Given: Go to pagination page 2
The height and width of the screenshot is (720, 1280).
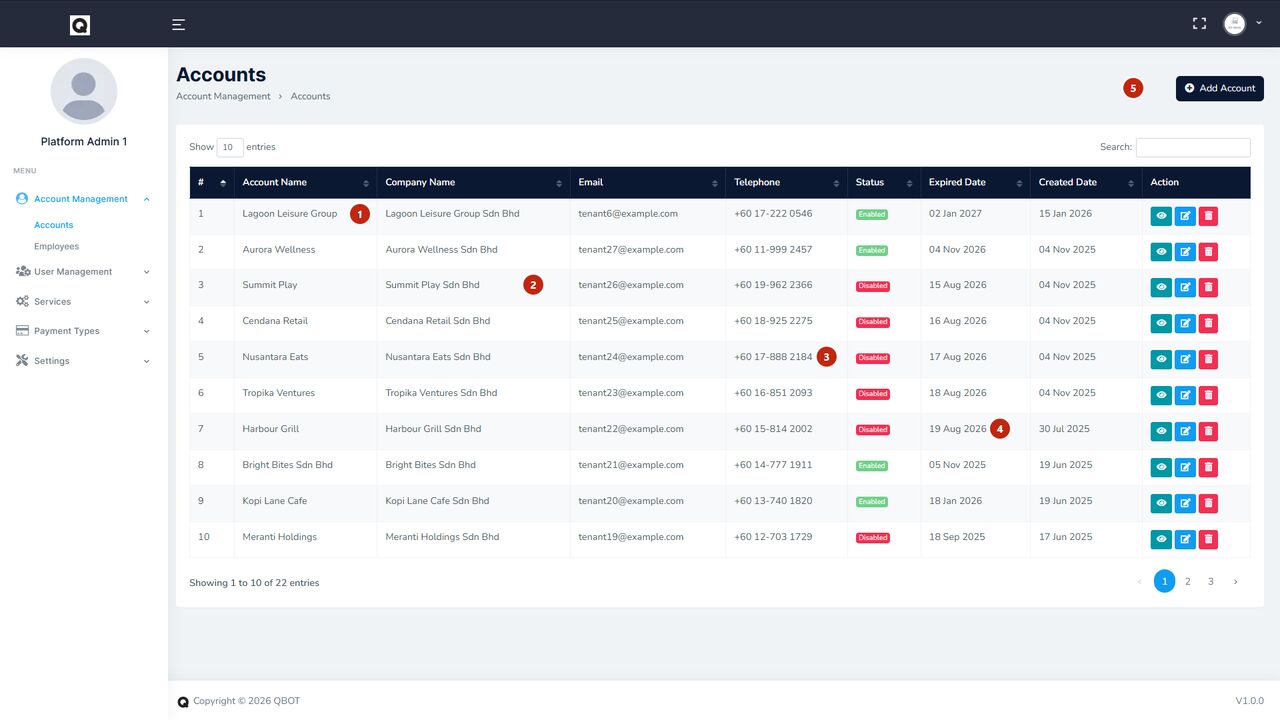Looking at the screenshot, I should point(1188,581).
